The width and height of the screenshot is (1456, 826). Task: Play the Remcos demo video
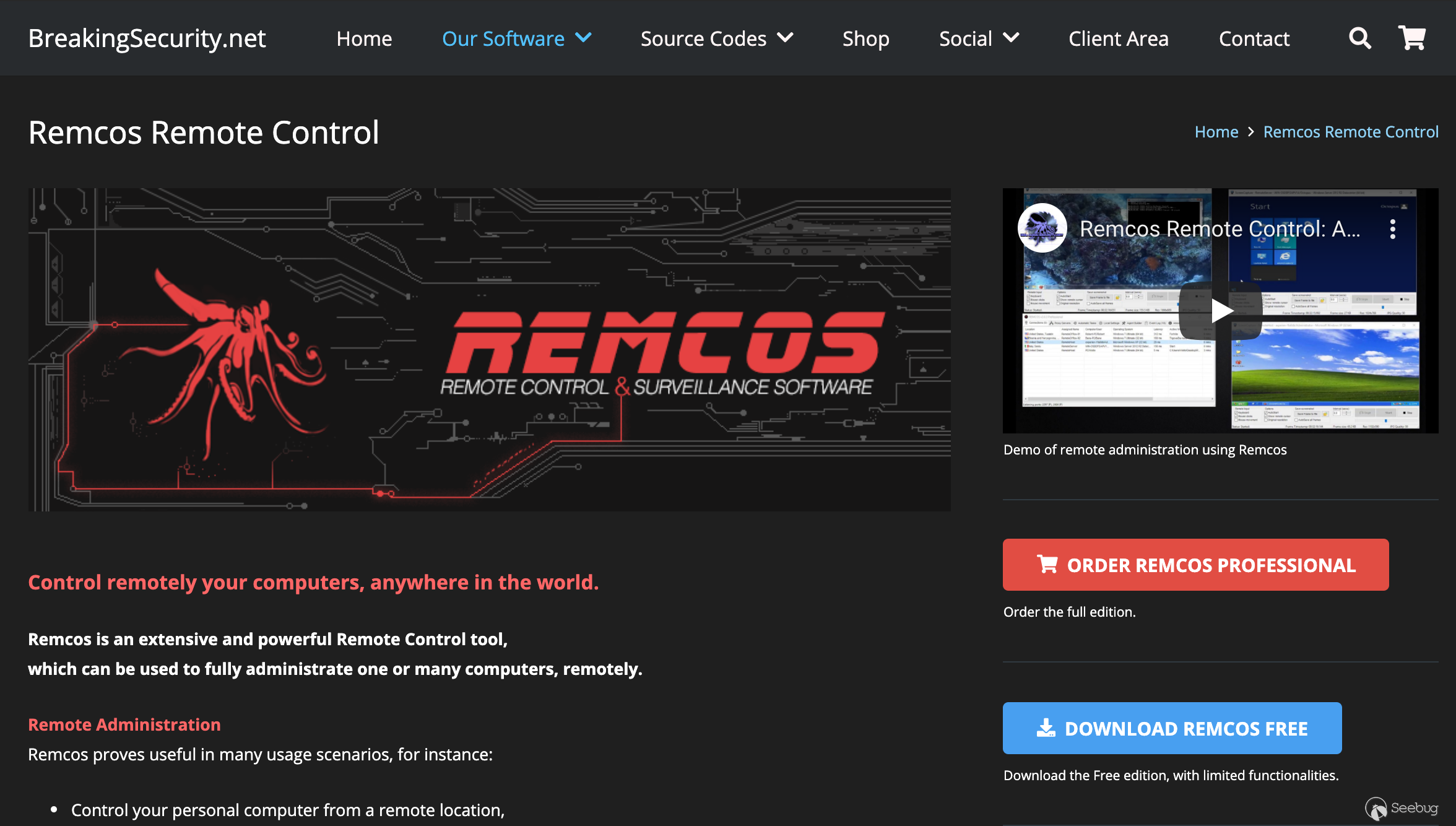click(1220, 311)
